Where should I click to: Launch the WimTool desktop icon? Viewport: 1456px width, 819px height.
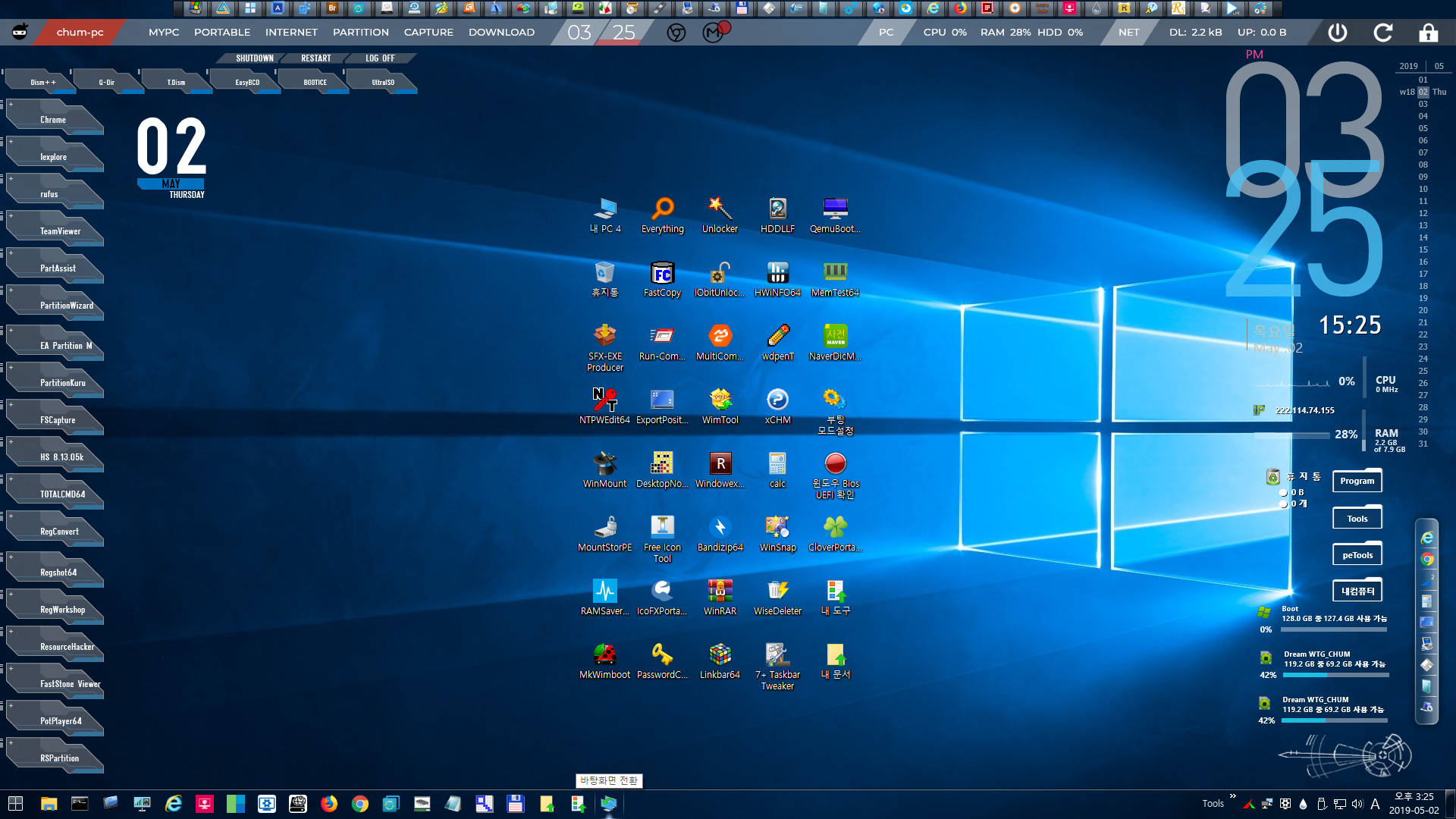pos(720,406)
